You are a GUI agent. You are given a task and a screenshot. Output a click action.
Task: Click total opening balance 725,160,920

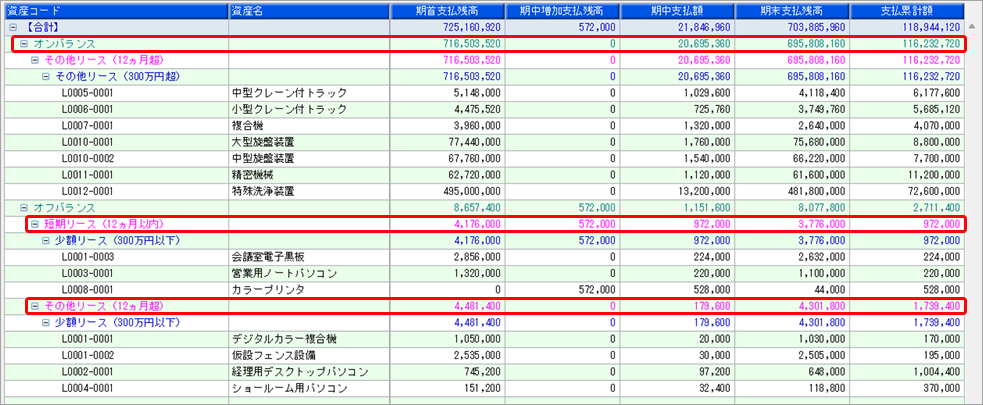473,28
